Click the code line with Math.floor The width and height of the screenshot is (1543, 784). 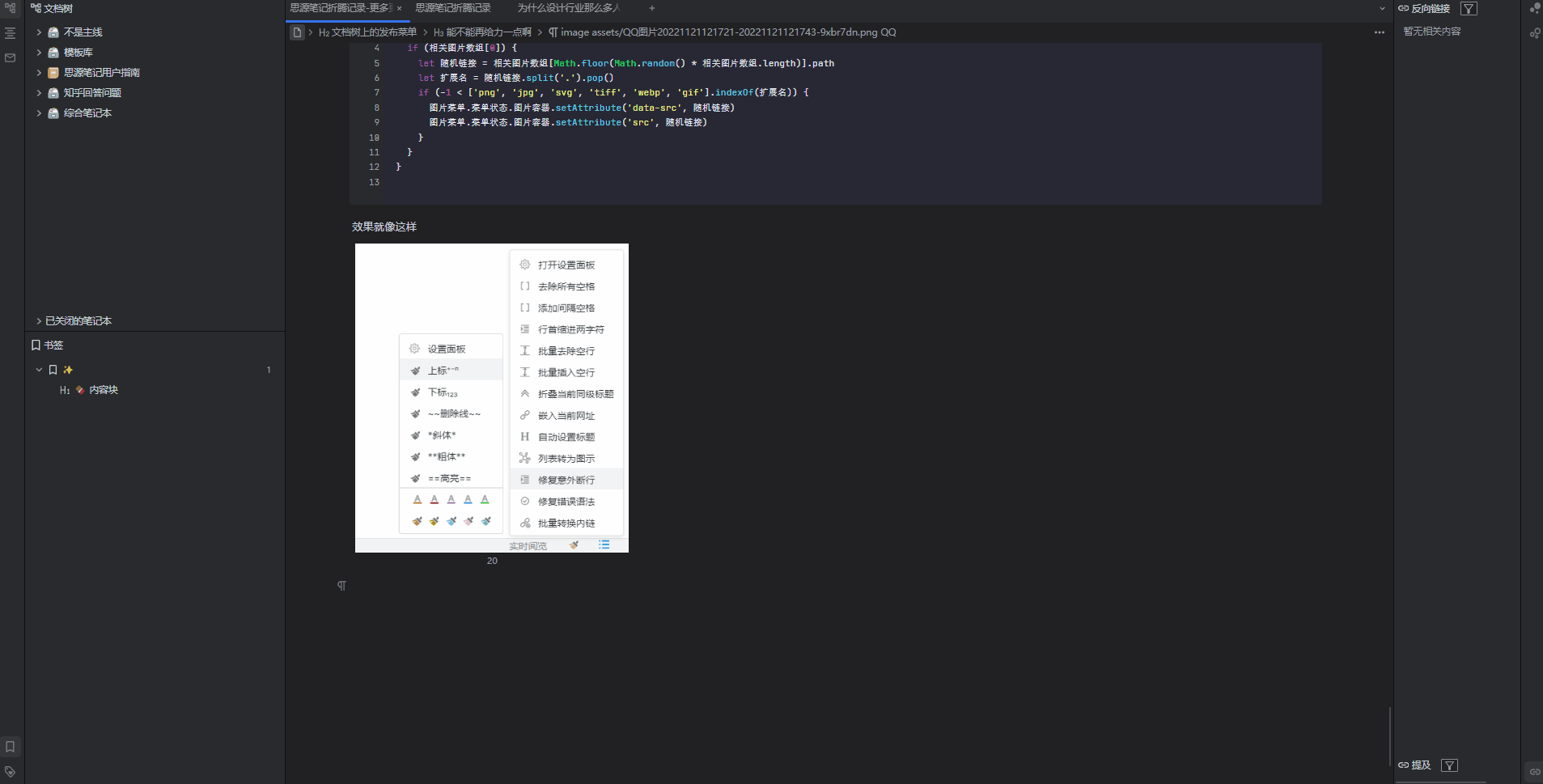click(x=626, y=64)
